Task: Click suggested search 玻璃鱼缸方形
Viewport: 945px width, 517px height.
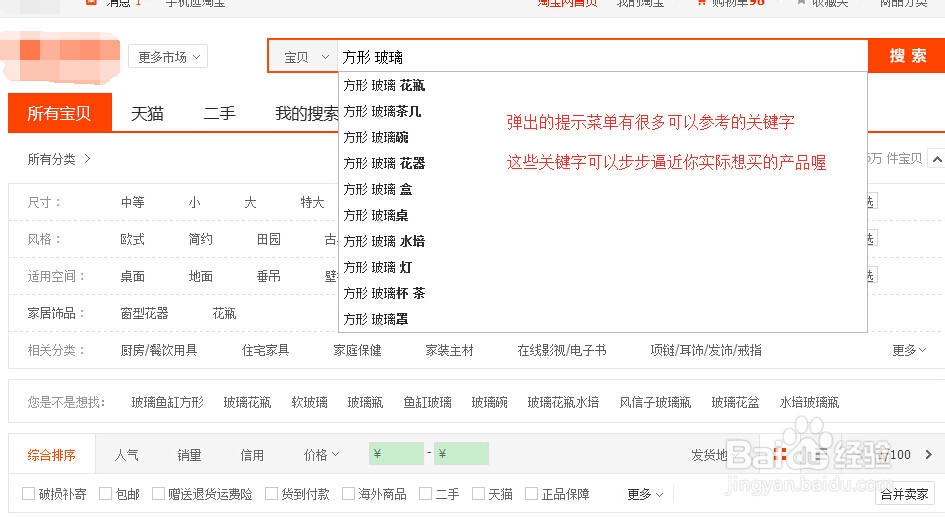Action: (168, 402)
